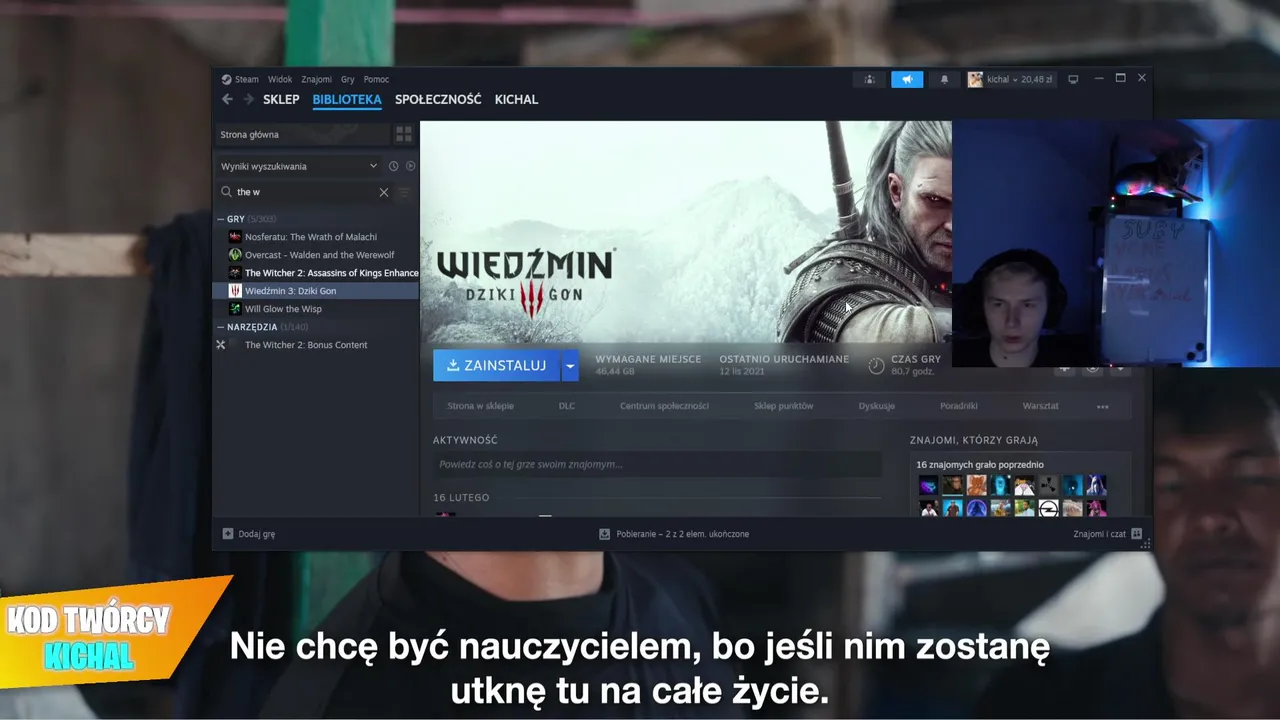
Task: Click the activity status text field
Action: coord(658,464)
